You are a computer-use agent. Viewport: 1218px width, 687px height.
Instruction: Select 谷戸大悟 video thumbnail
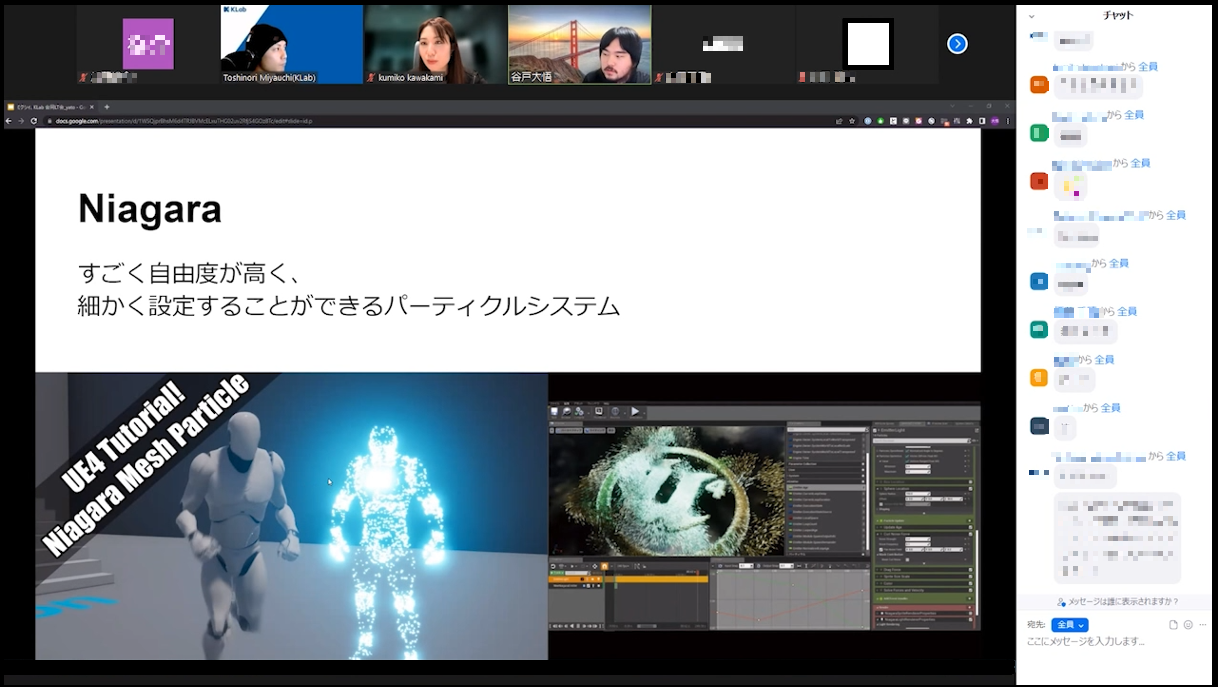coord(580,44)
